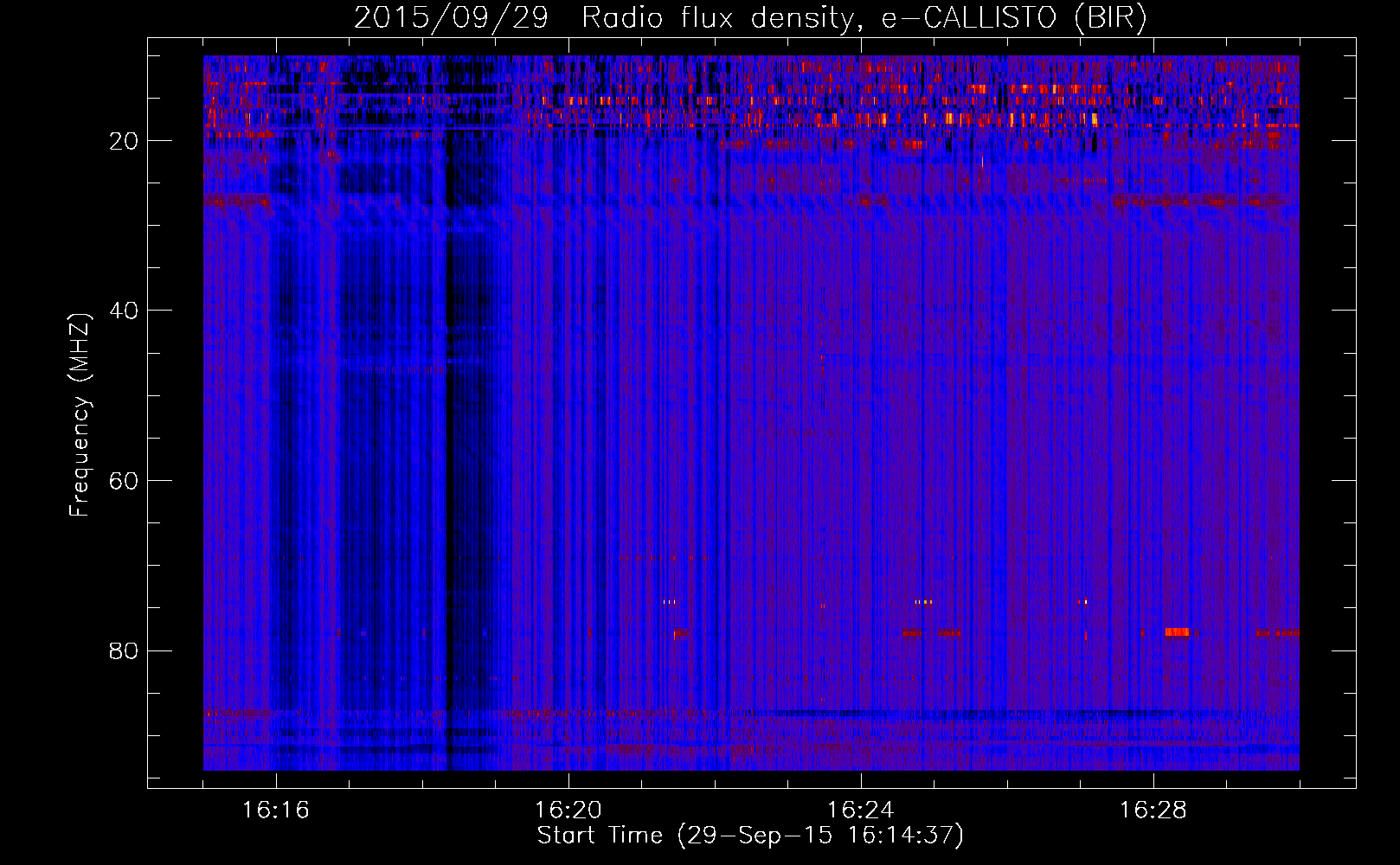Click the 80 MHz frequency tick label
This screenshot has width=1400, height=865.
tap(124, 650)
